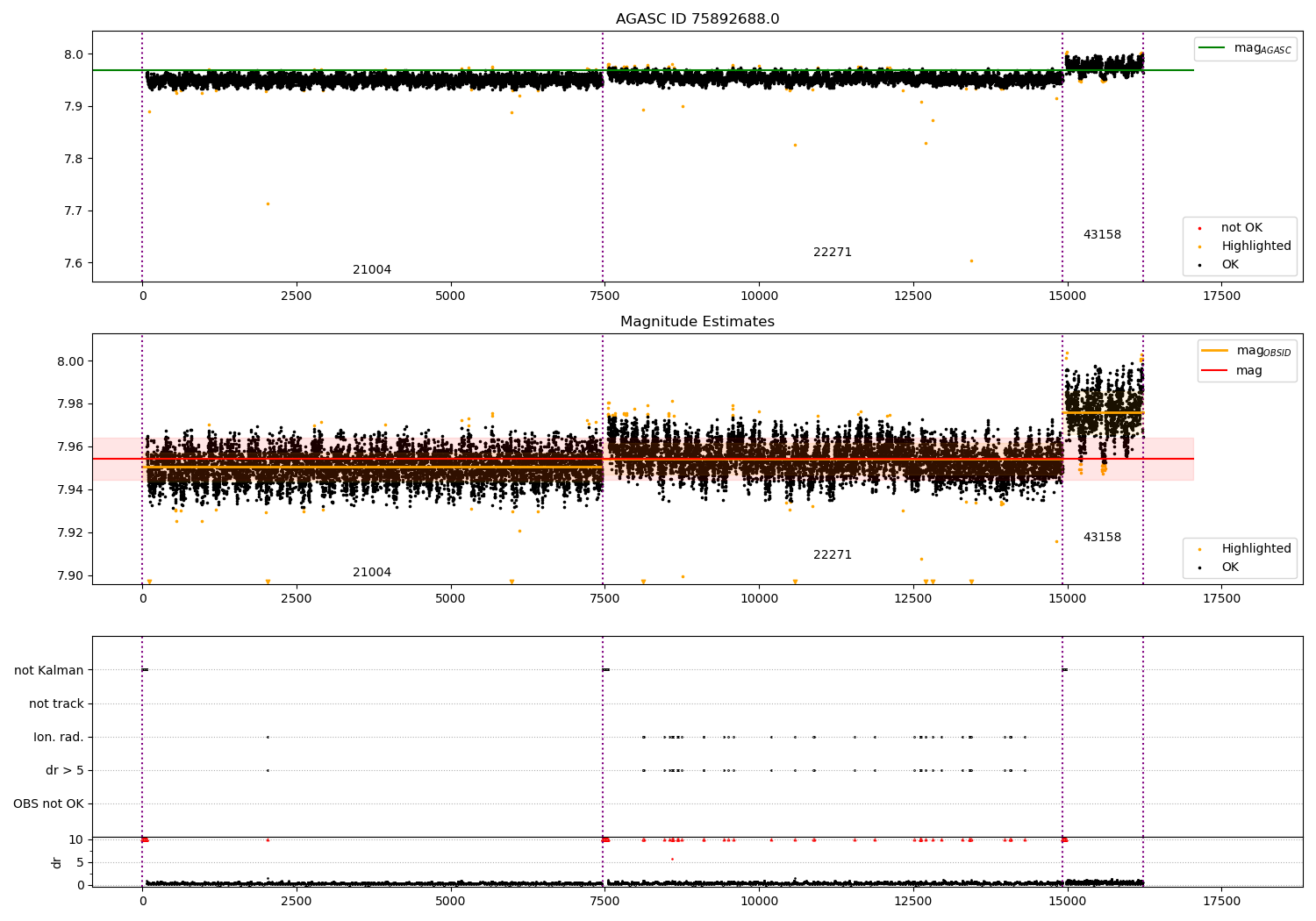This screenshot has width=1316, height=921.
Task: Click OBSID label 21004 in the top panel
Action: coord(372,270)
